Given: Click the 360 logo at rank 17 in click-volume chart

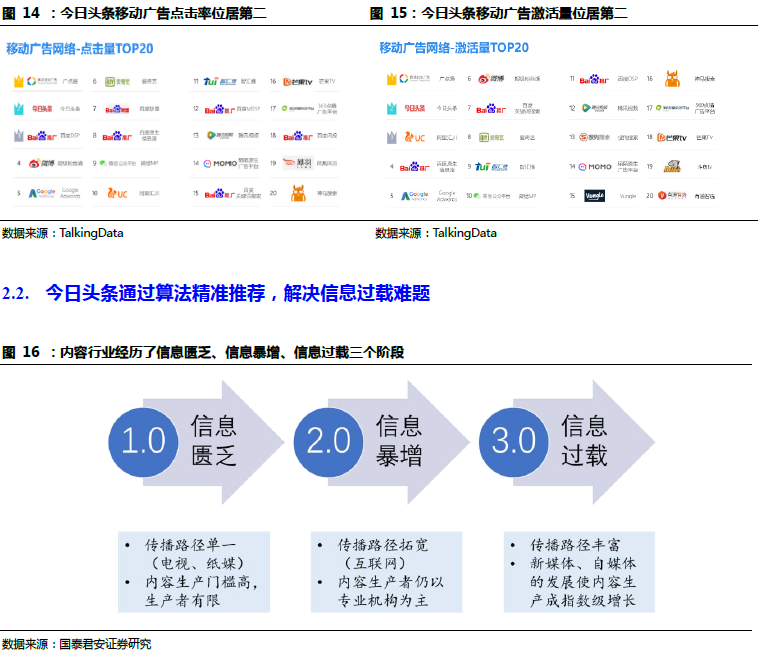Looking at the screenshot, I should pyautogui.click(x=298, y=108).
